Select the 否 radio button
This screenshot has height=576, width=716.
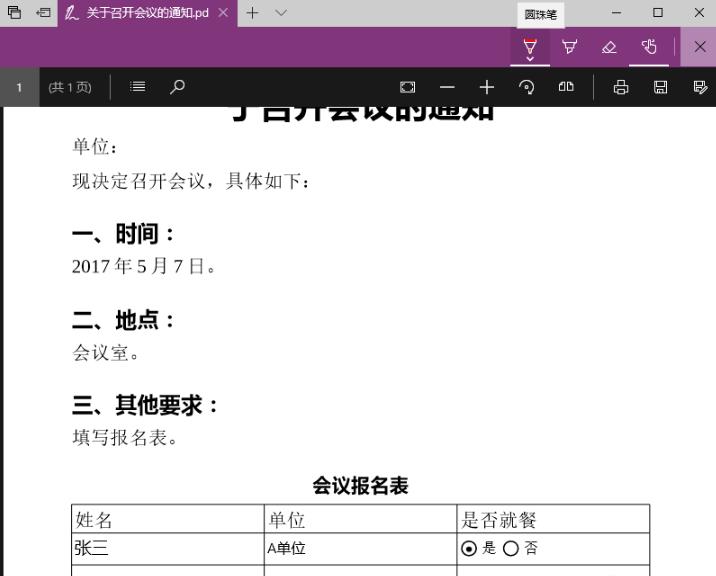tap(511, 548)
